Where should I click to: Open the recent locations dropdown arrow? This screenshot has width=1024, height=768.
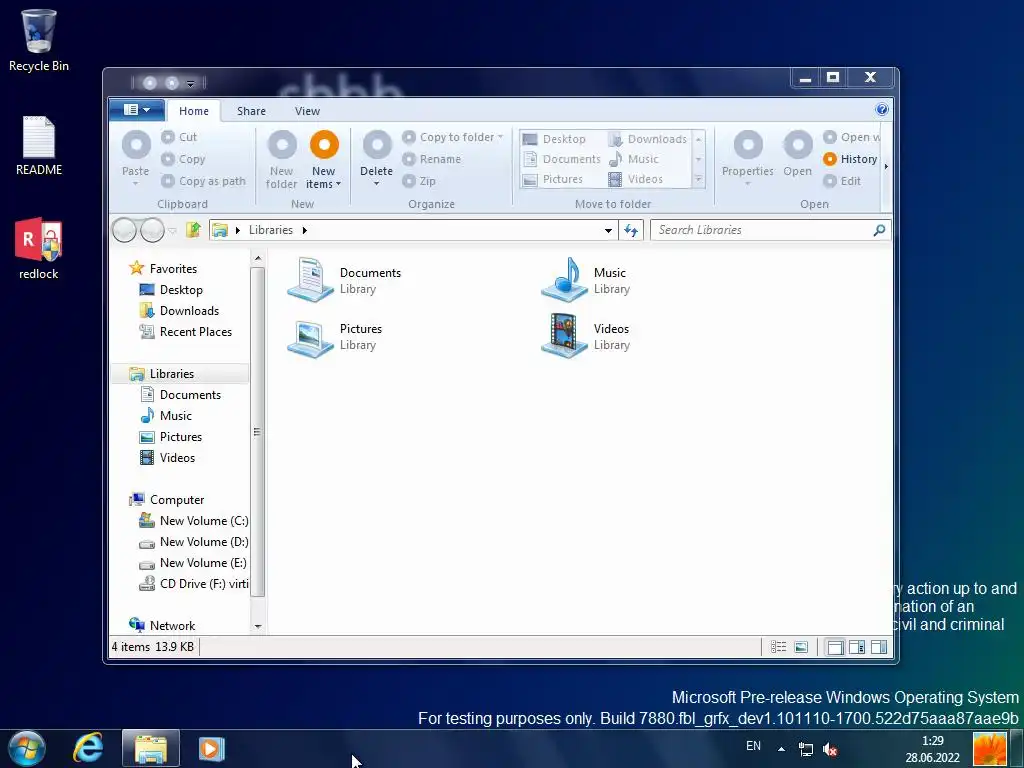[172, 231]
